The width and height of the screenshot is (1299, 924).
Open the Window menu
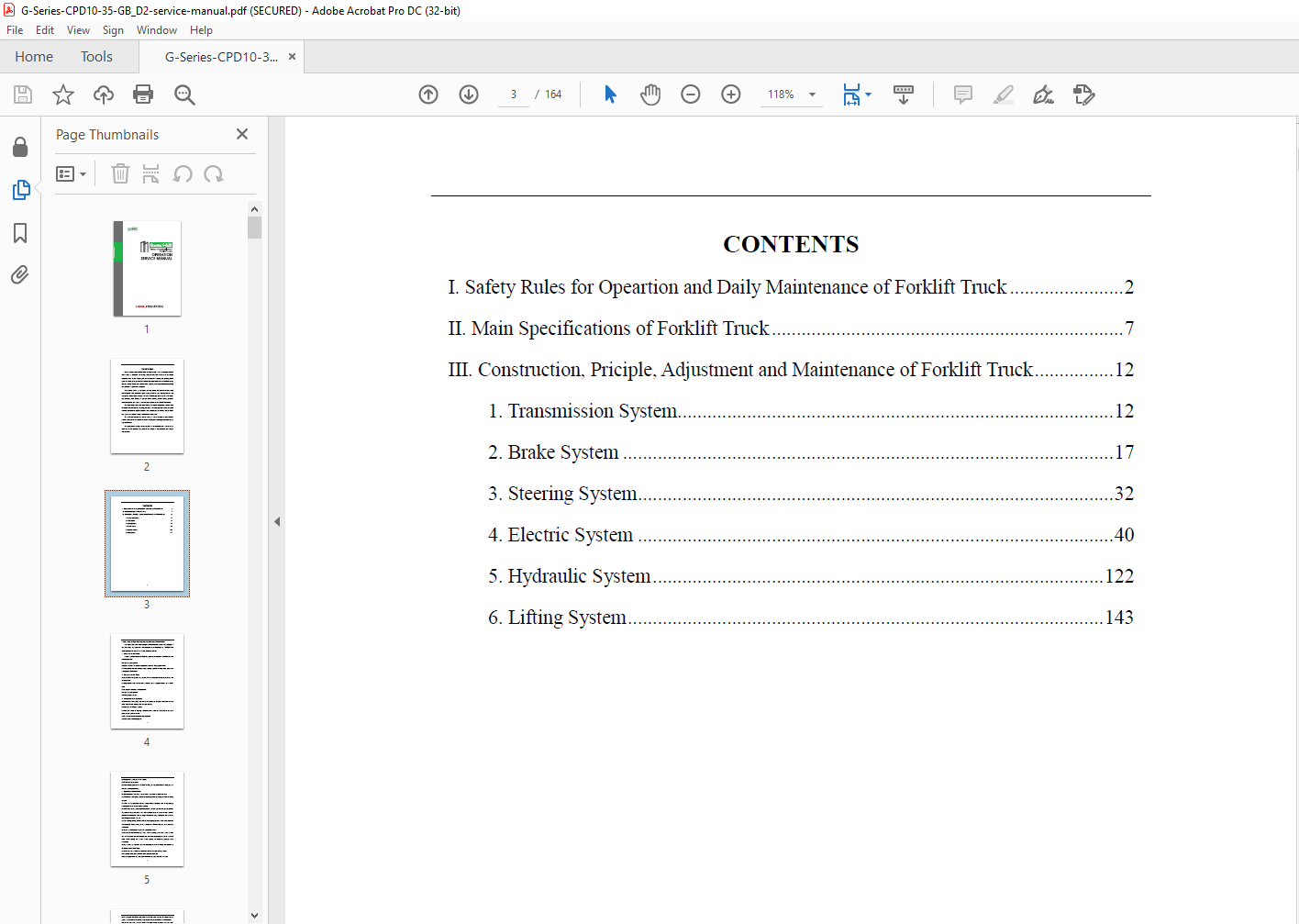click(157, 30)
